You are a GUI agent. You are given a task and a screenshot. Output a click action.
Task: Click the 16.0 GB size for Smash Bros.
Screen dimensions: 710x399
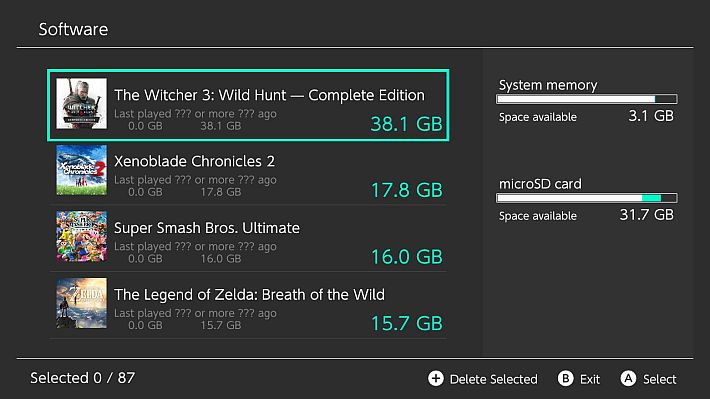coord(406,257)
